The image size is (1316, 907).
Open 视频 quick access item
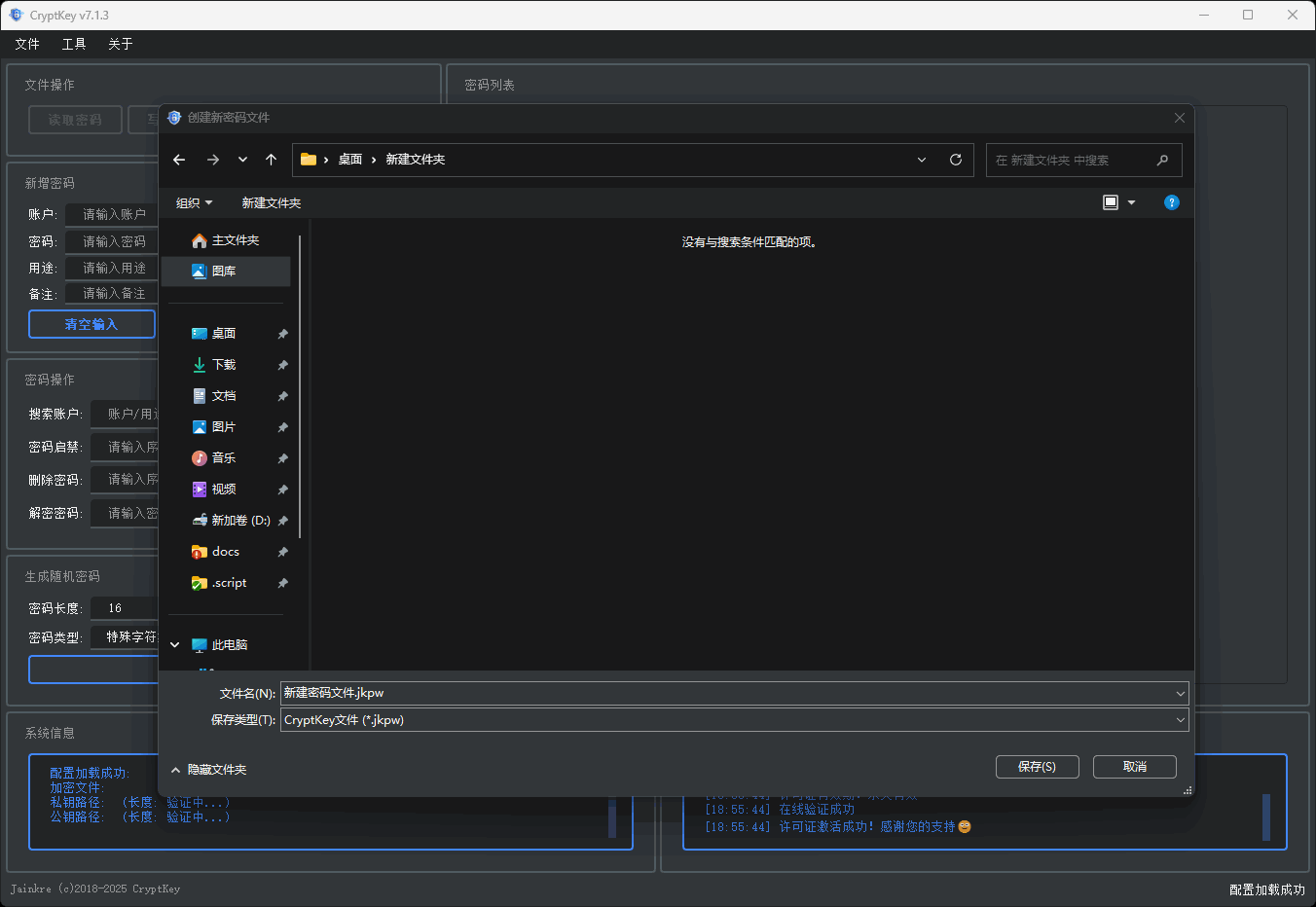pos(226,490)
